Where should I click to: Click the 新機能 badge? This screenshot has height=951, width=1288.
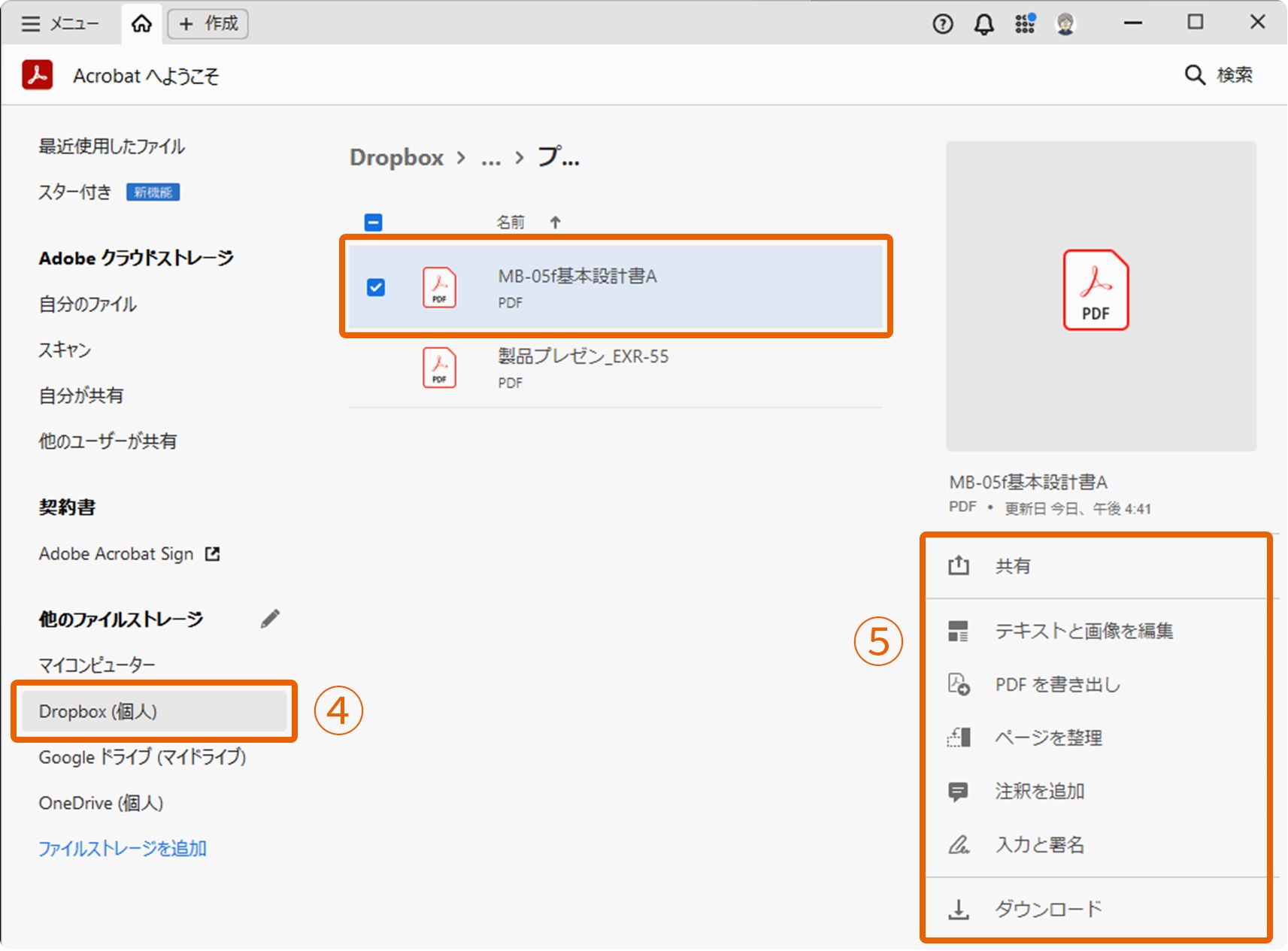pyautogui.click(x=153, y=192)
